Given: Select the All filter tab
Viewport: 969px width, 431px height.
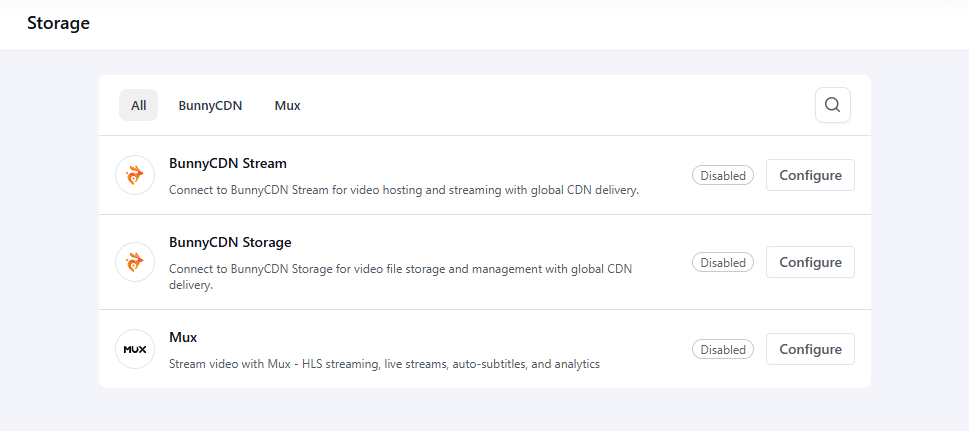Looking at the screenshot, I should pos(138,105).
